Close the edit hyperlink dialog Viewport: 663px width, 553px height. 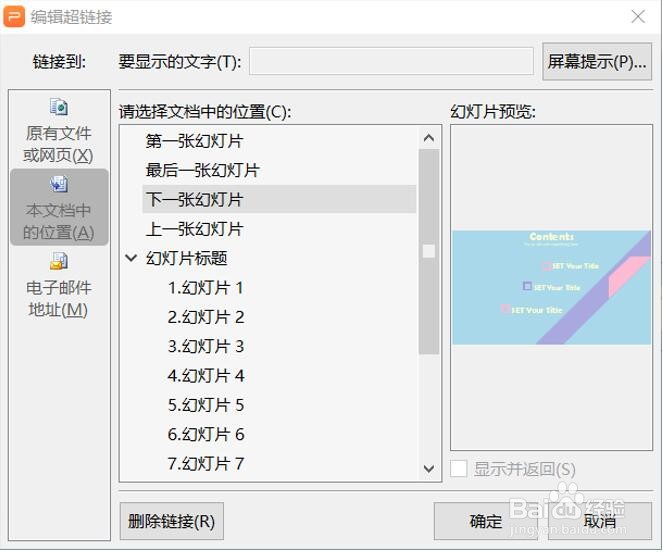click(x=638, y=17)
